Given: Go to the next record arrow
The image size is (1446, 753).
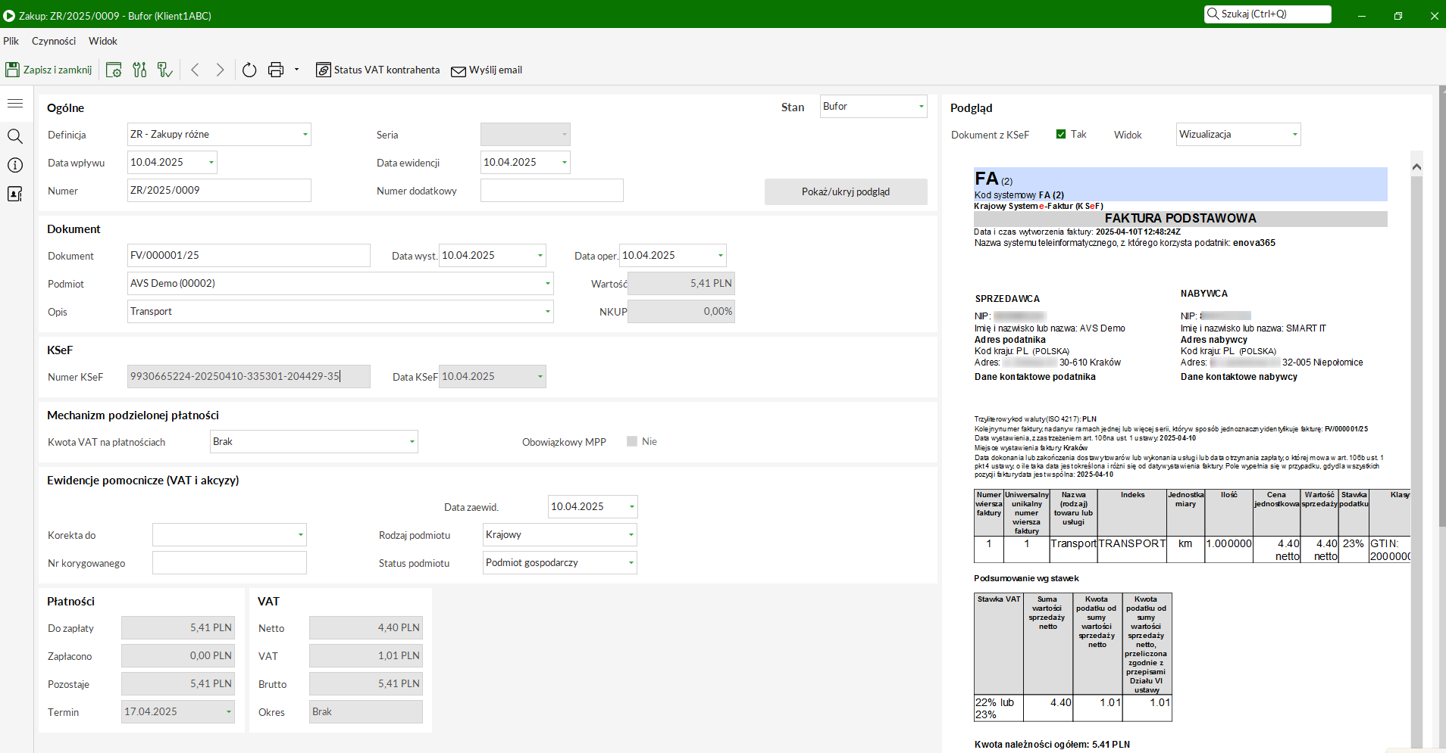Looking at the screenshot, I should (x=220, y=70).
